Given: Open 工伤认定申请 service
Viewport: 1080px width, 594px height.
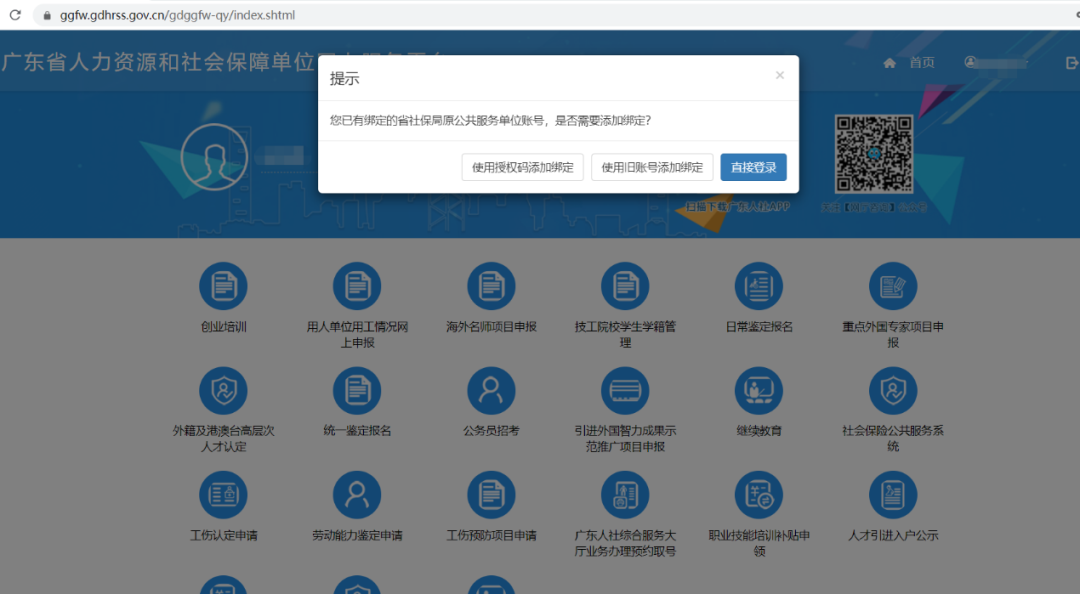Looking at the screenshot, I should 223,494.
